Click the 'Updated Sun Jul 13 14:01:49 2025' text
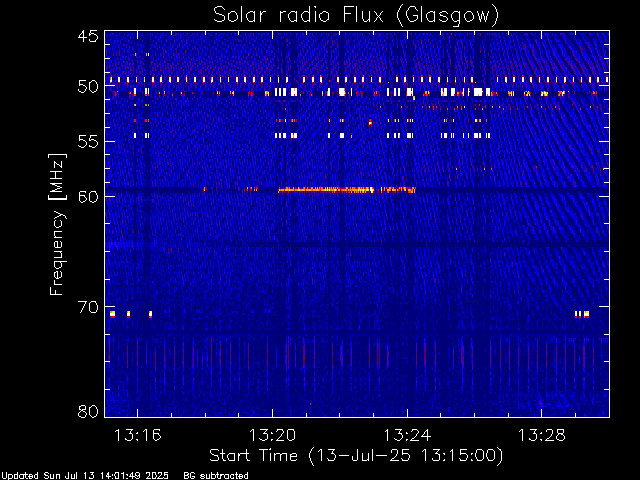 point(85,476)
